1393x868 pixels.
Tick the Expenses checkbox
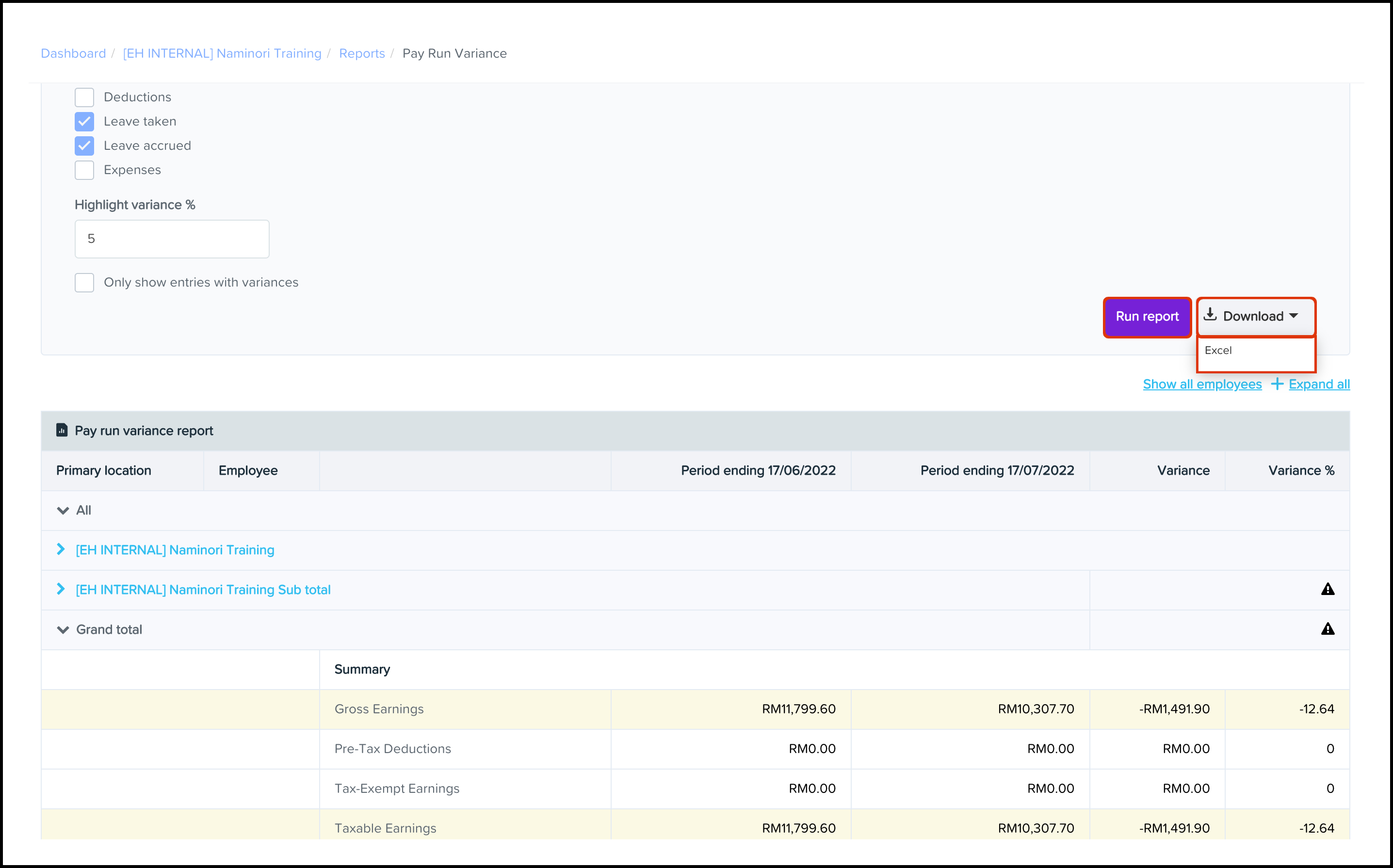click(x=84, y=170)
